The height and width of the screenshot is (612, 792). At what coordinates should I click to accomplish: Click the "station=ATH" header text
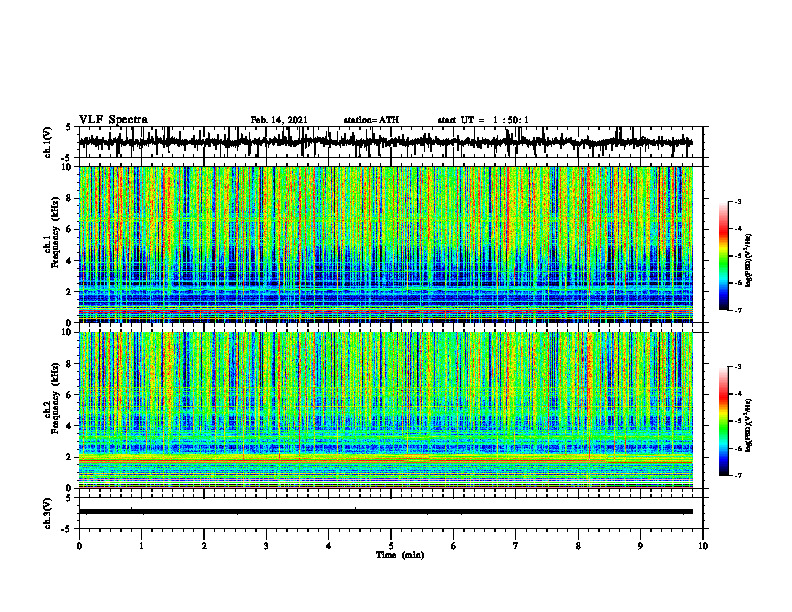pos(371,120)
